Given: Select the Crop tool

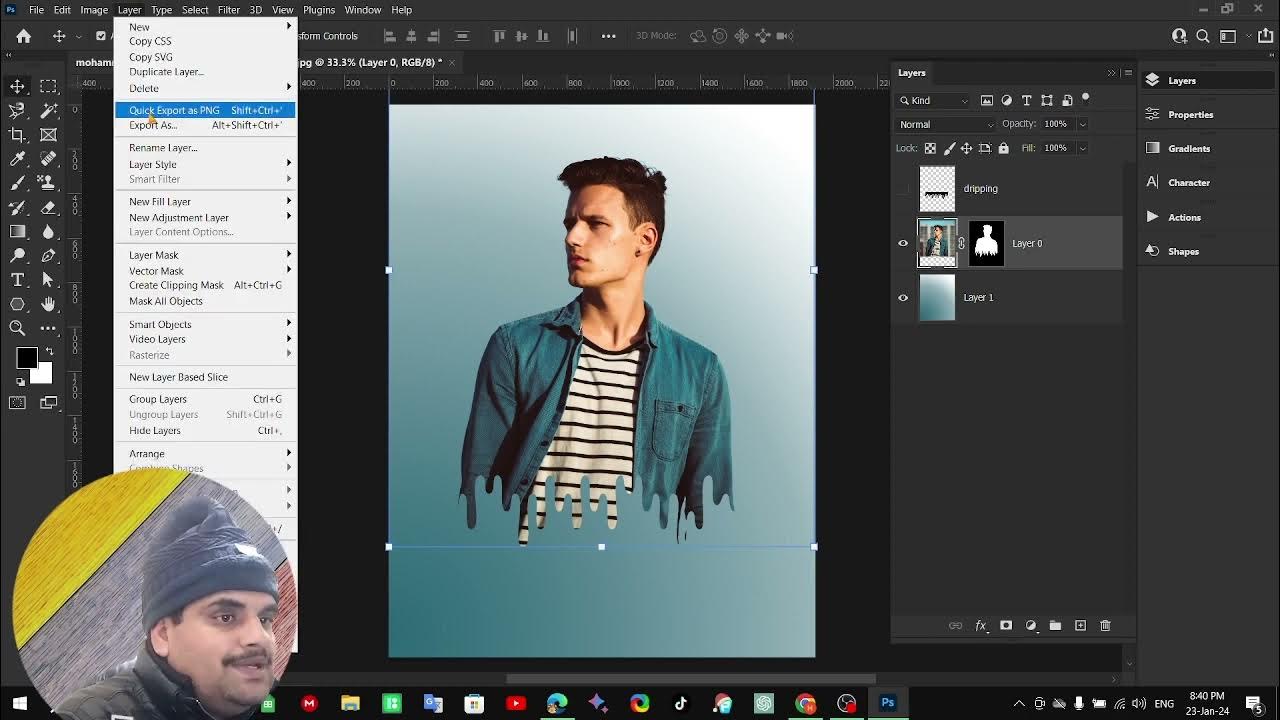Looking at the screenshot, I should pos(17,134).
